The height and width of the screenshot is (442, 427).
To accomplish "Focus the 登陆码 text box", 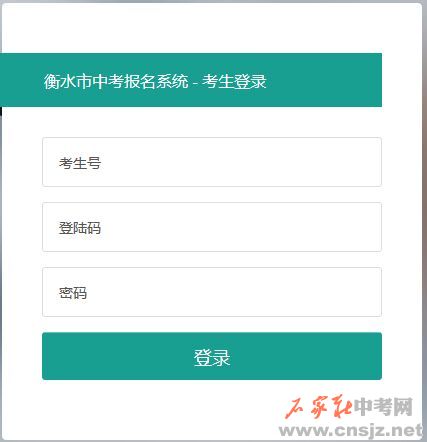I will click(212, 227).
